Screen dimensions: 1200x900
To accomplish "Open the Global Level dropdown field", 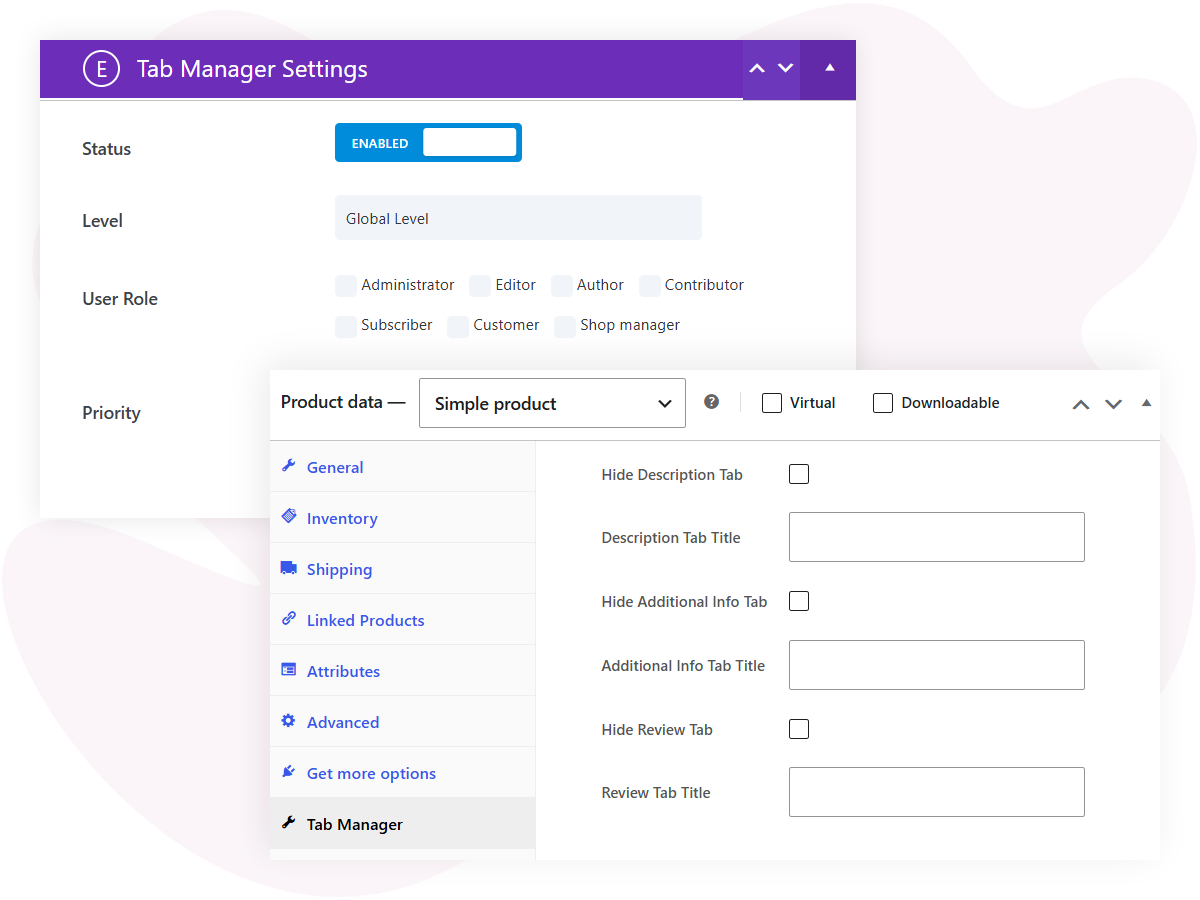I will click(x=518, y=218).
